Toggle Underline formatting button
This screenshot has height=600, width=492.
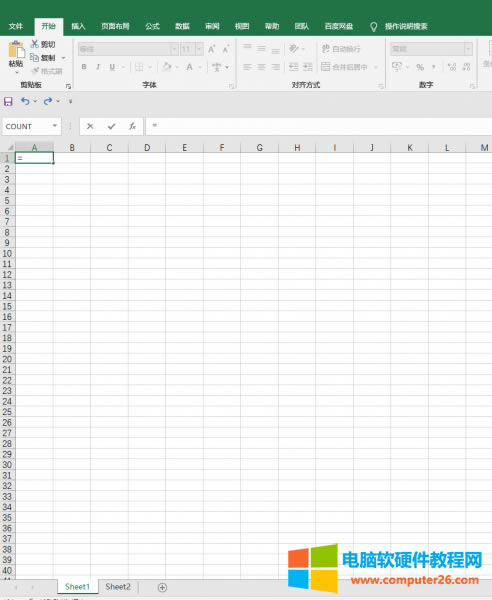pyautogui.click(x=112, y=67)
